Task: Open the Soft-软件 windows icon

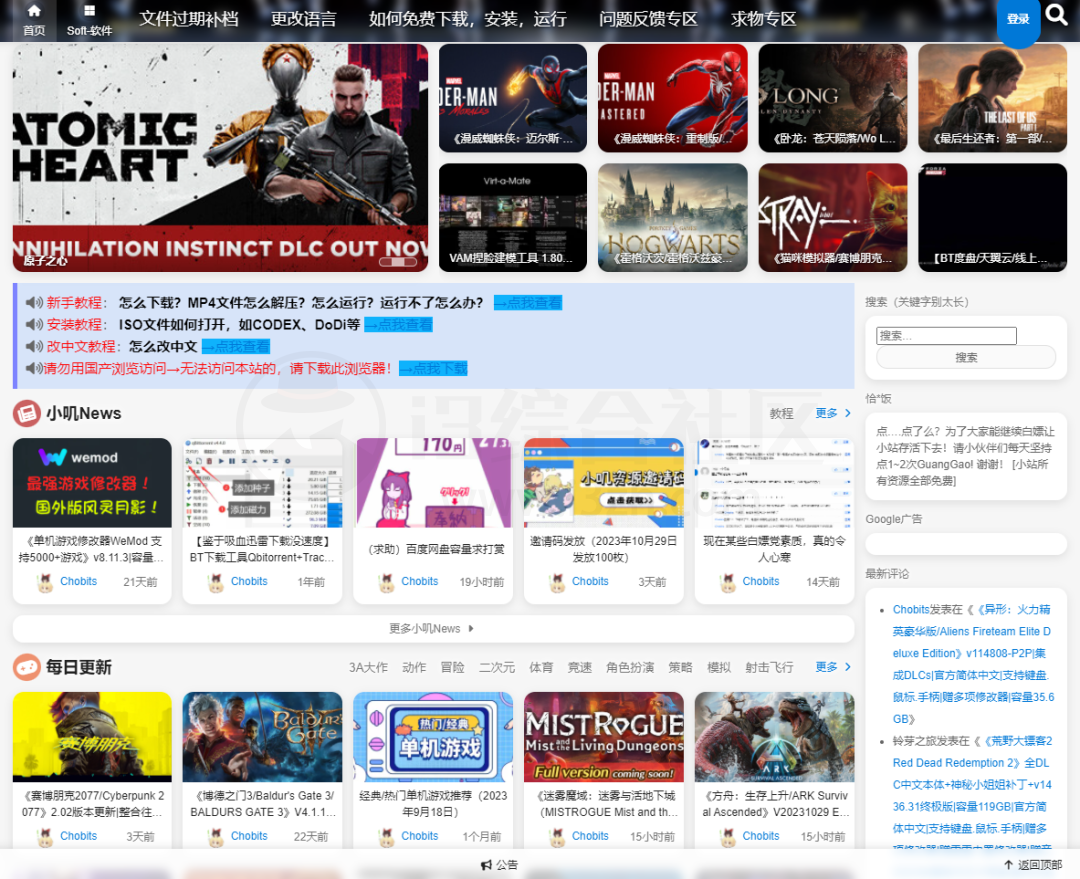Action: (90, 11)
